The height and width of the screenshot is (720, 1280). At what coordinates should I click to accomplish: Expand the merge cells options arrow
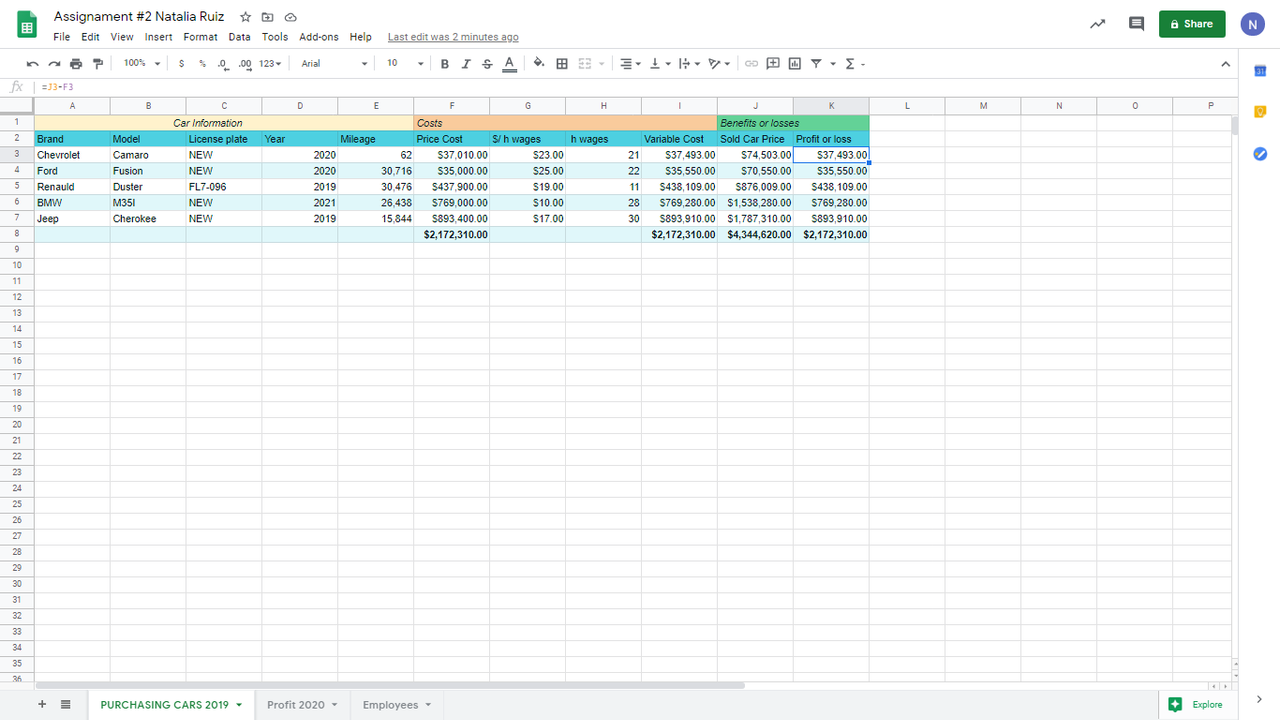click(x=601, y=63)
